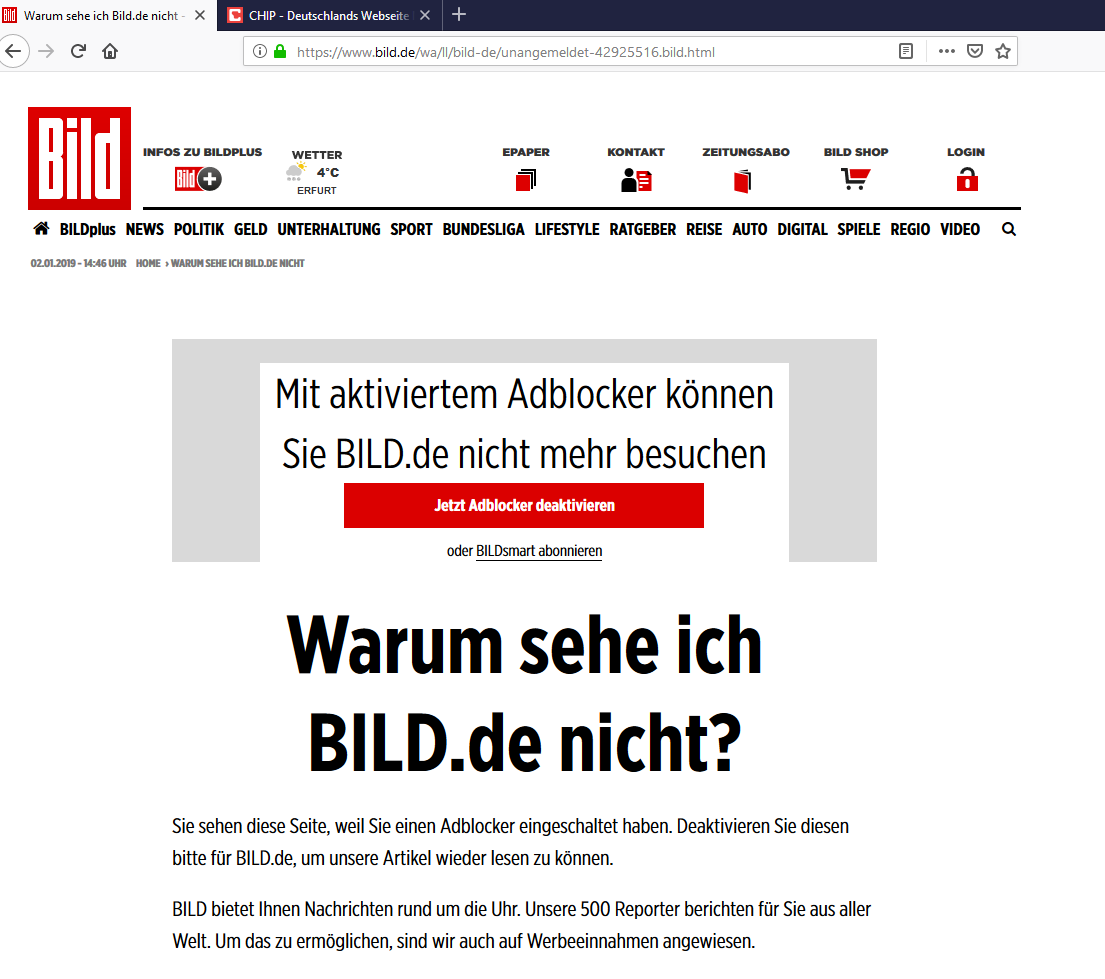Bookmark this page with star icon

point(1002,51)
